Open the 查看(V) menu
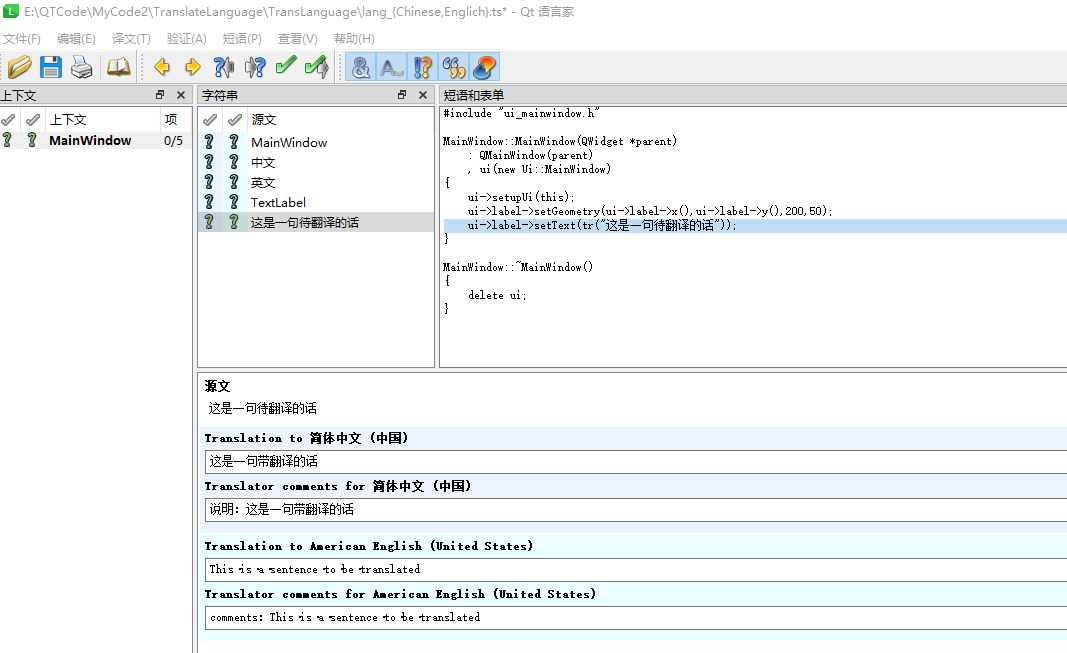1067x653 pixels. tap(297, 39)
